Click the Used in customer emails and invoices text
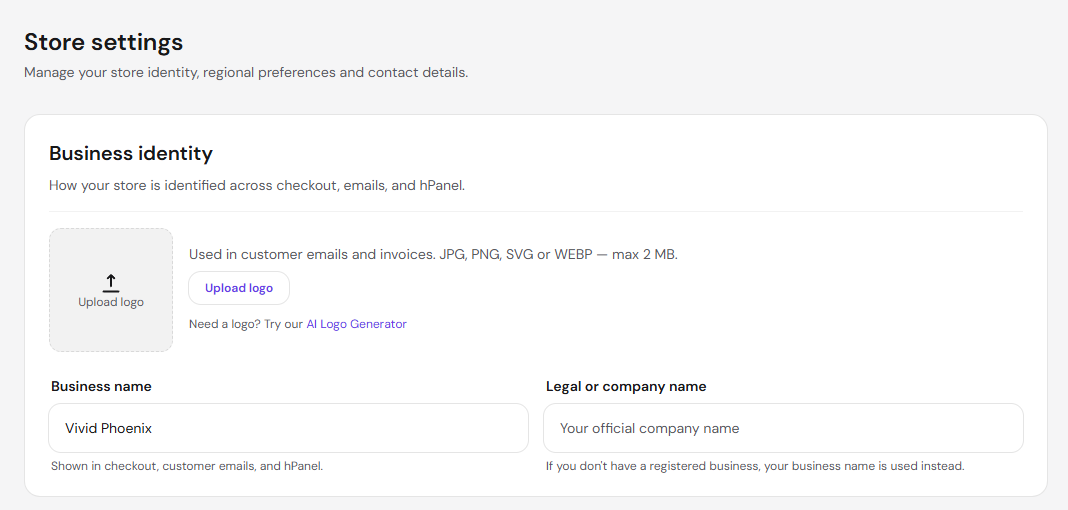The width and height of the screenshot is (1068, 510). click(433, 255)
